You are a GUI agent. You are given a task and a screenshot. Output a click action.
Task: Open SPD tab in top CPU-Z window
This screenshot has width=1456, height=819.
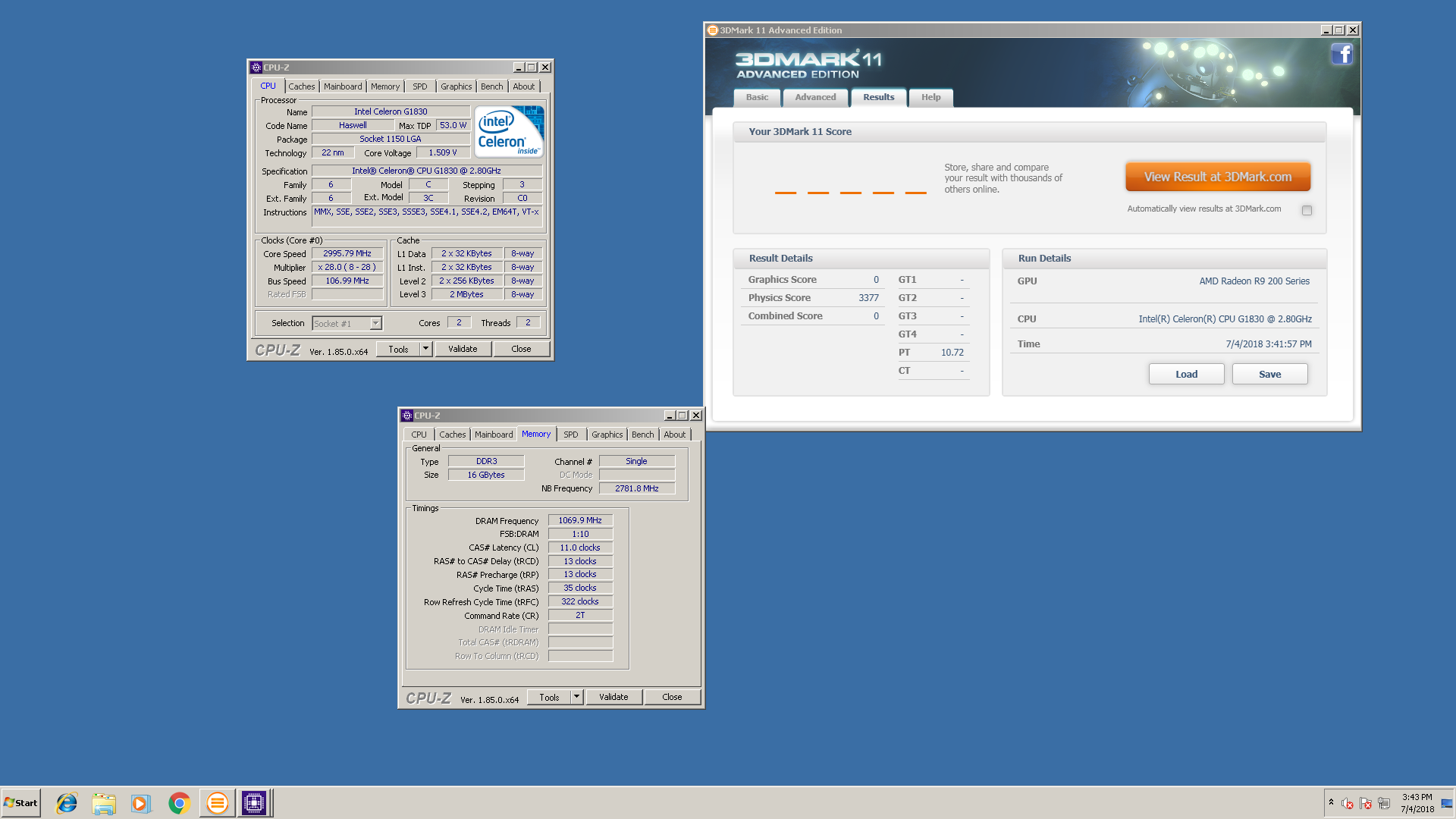420,86
